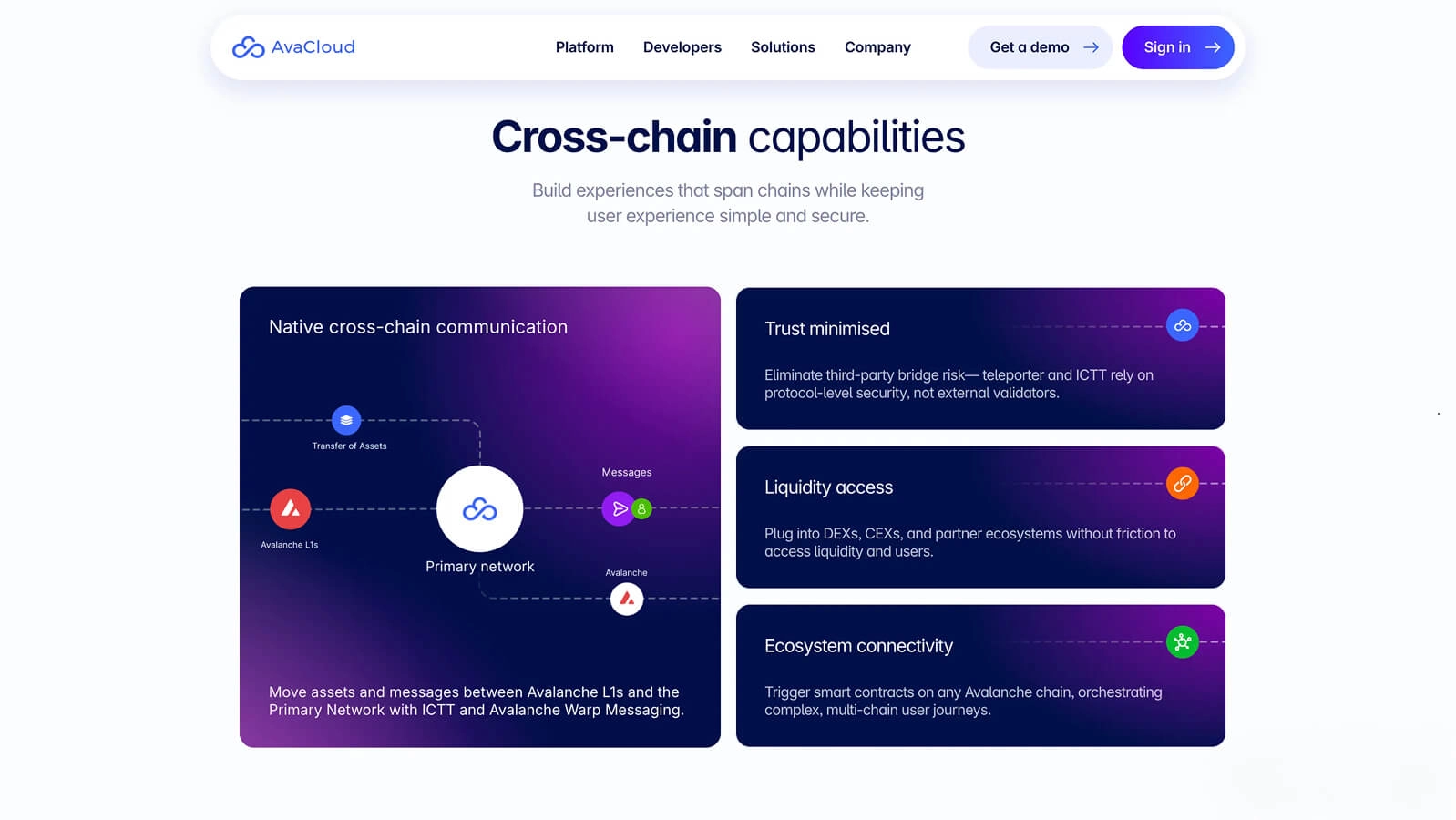Viewport: 1456px width, 820px height.
Task: Click the purple Messages send icon
Action: click(x=618, y=508)
